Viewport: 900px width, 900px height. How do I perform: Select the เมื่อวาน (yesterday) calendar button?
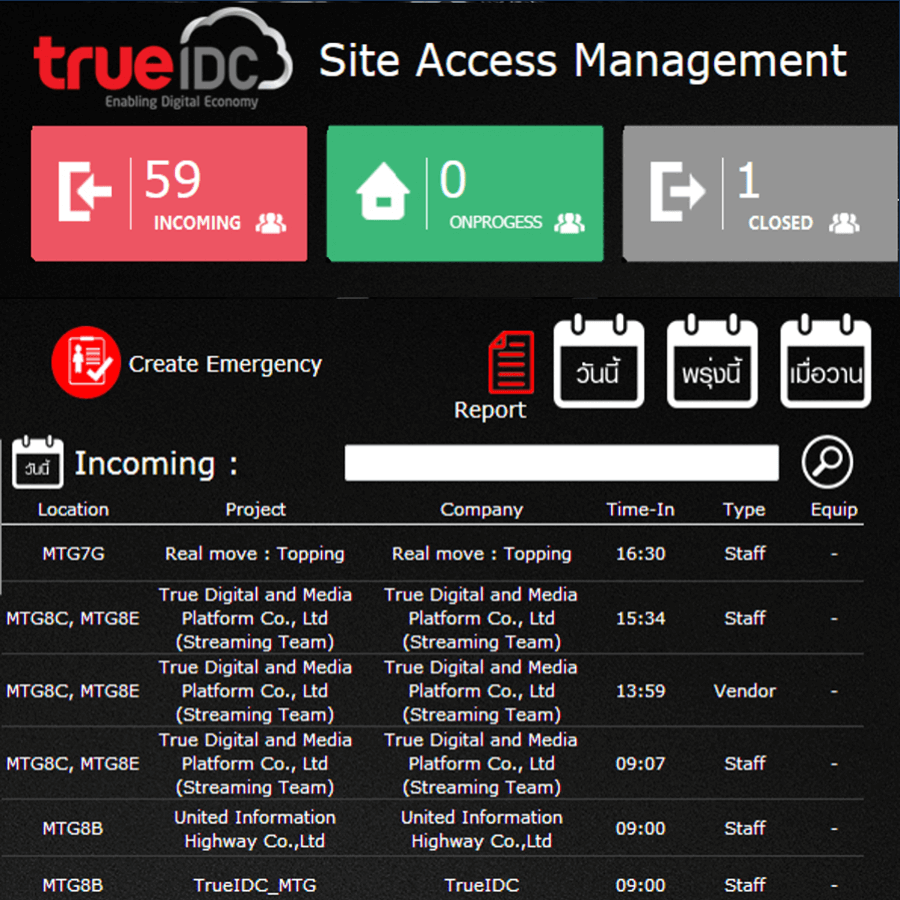(x=825, y=361)
